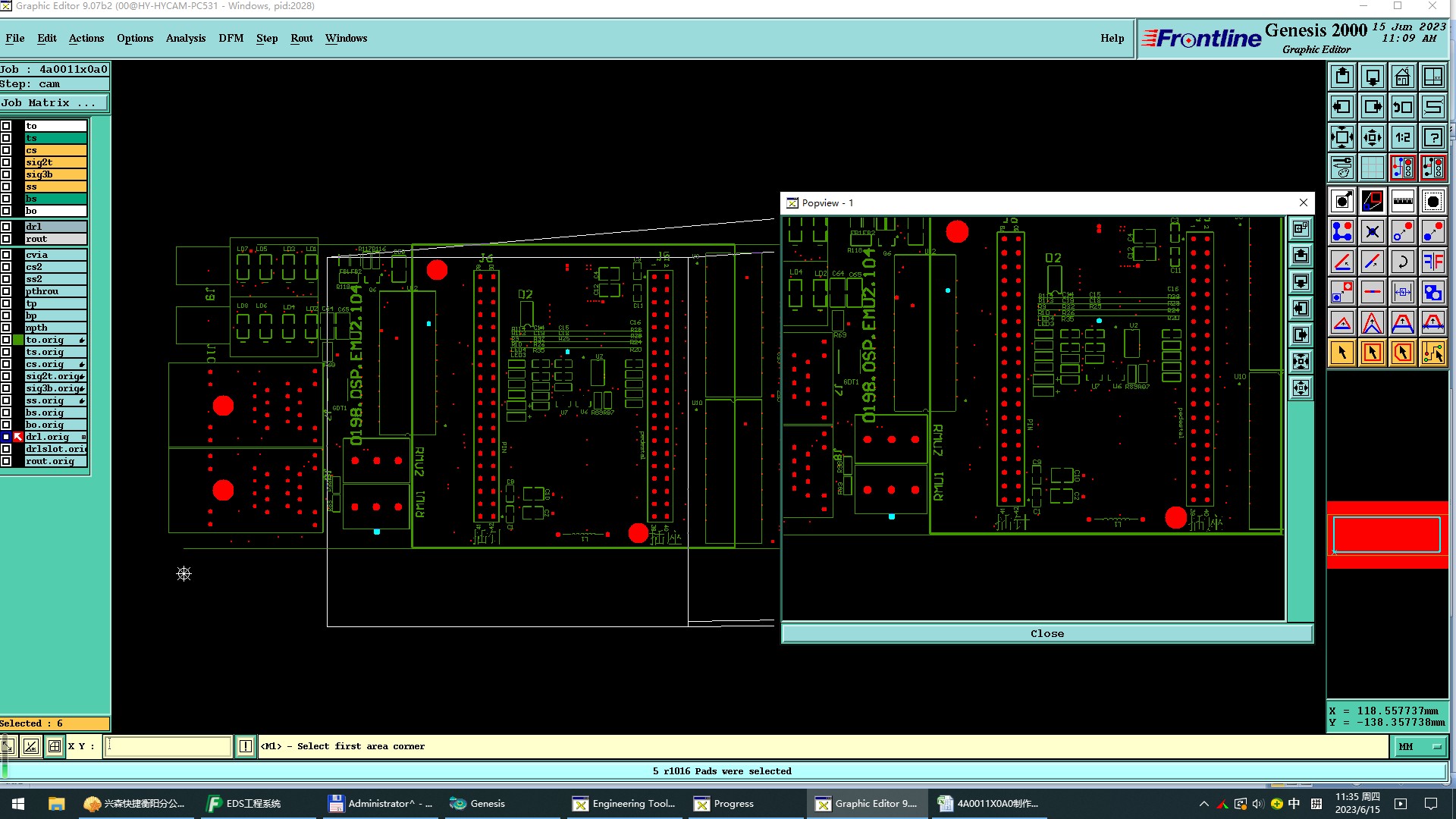Open the Analysis menu

pos(185,38)
